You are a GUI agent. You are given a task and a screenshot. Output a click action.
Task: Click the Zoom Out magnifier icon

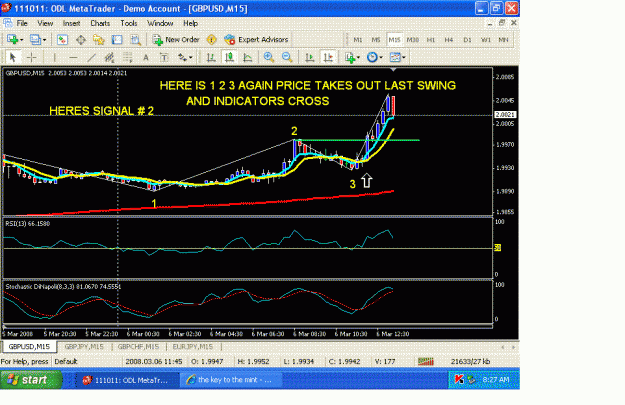click(x=287, y=57)
